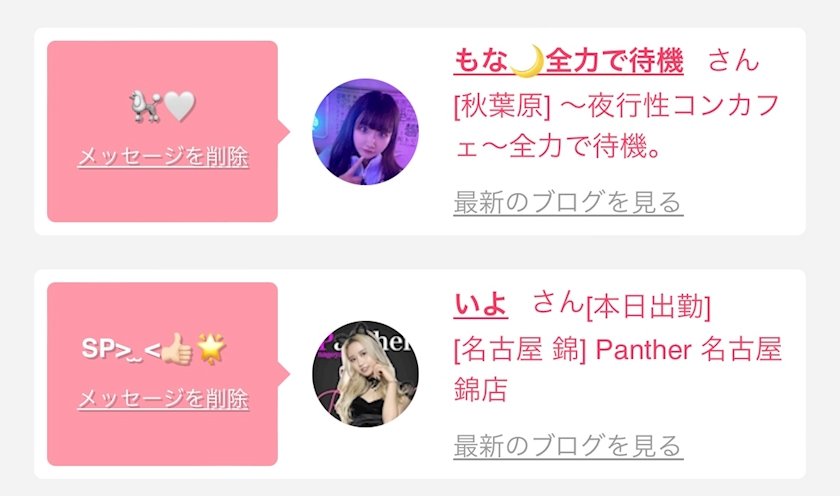
Task: Click the poodle emoji in the first message
Action: (145, 106)
